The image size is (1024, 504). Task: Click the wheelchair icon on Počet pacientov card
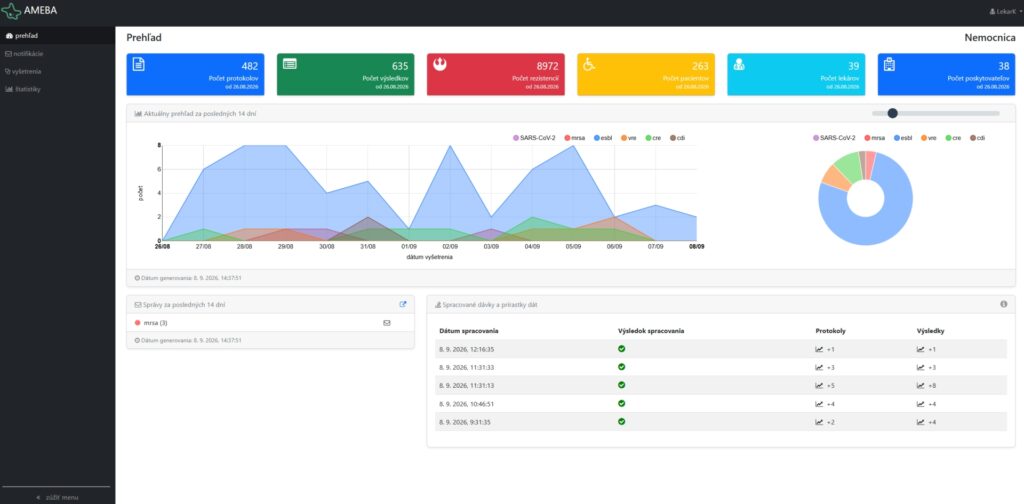(x=588, y=64)
